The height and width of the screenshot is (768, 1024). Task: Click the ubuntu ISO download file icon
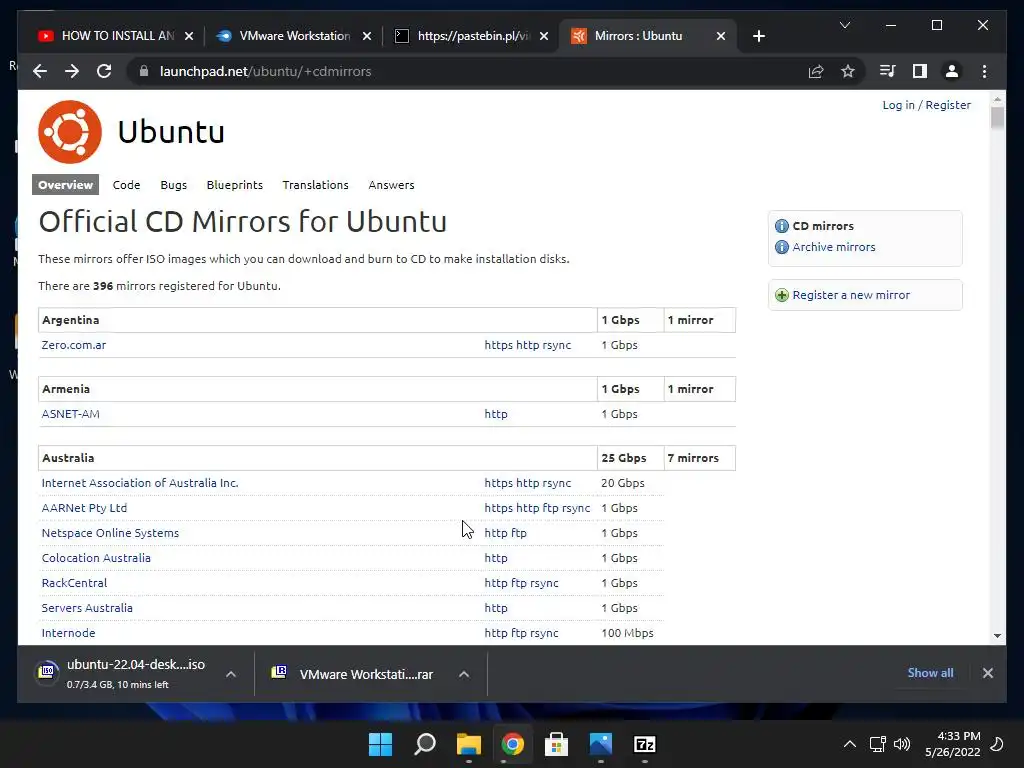point(47,672)
